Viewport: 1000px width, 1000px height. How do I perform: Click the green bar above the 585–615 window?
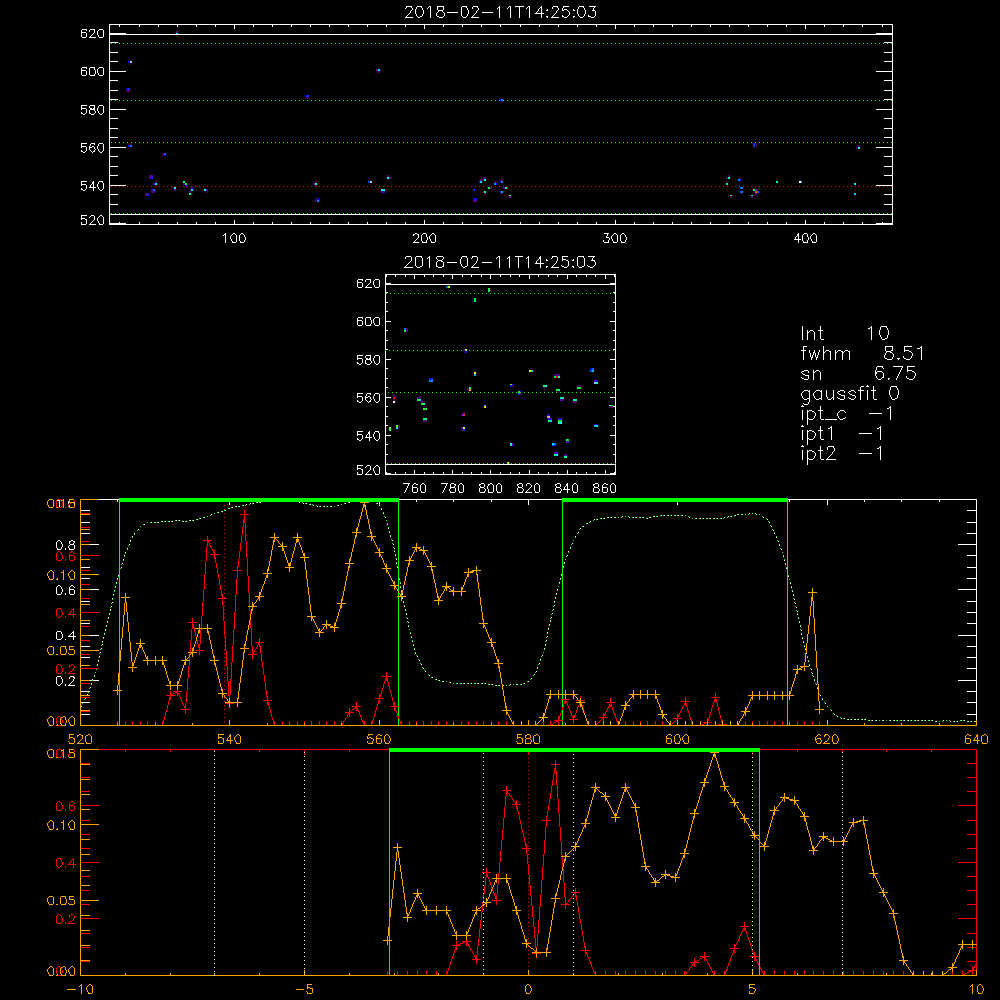[675, 501]
